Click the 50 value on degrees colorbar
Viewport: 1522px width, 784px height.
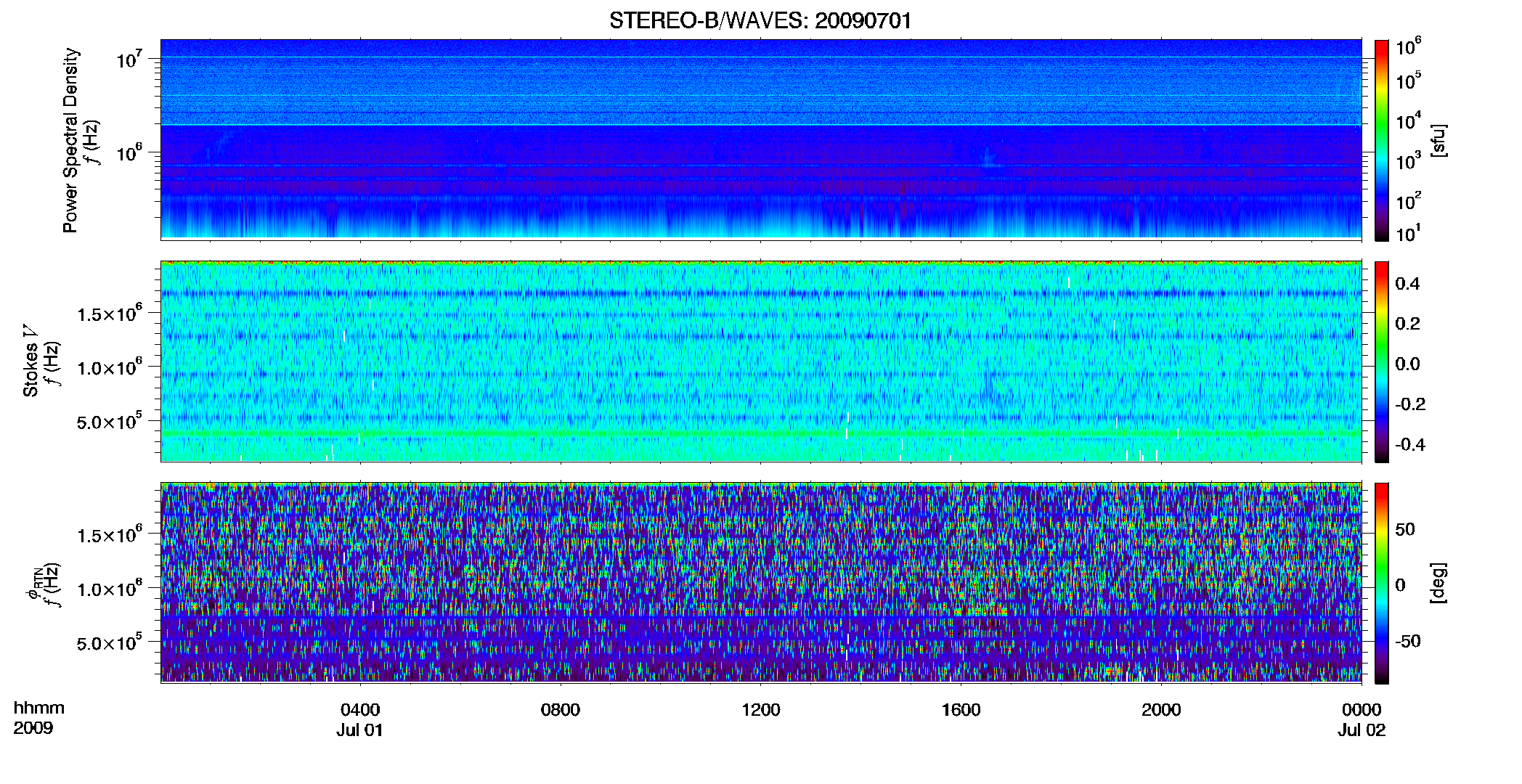tap(1405, 529)
